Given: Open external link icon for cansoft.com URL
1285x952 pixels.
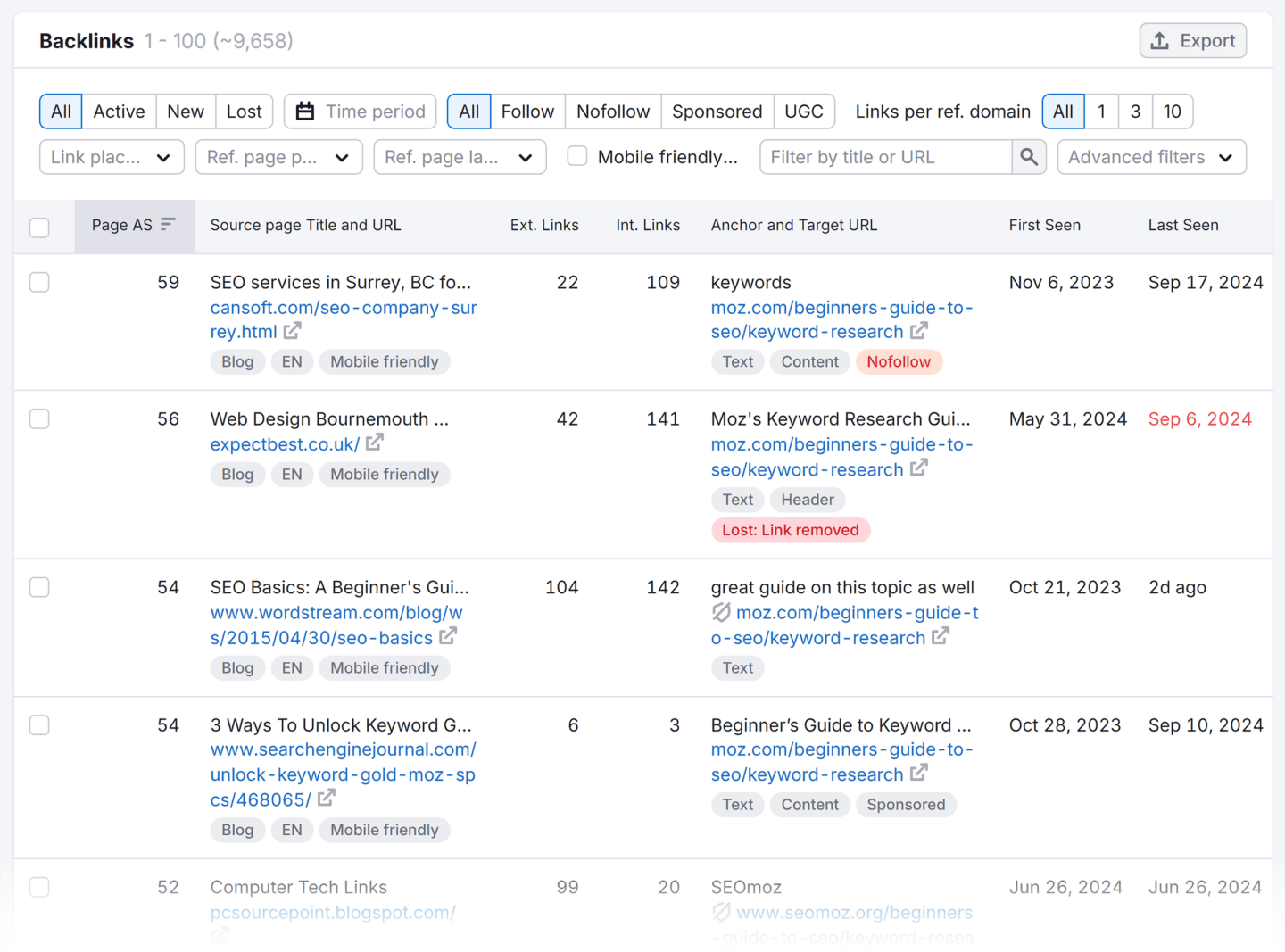Looking at the screenshot, I should click(292, 331).
